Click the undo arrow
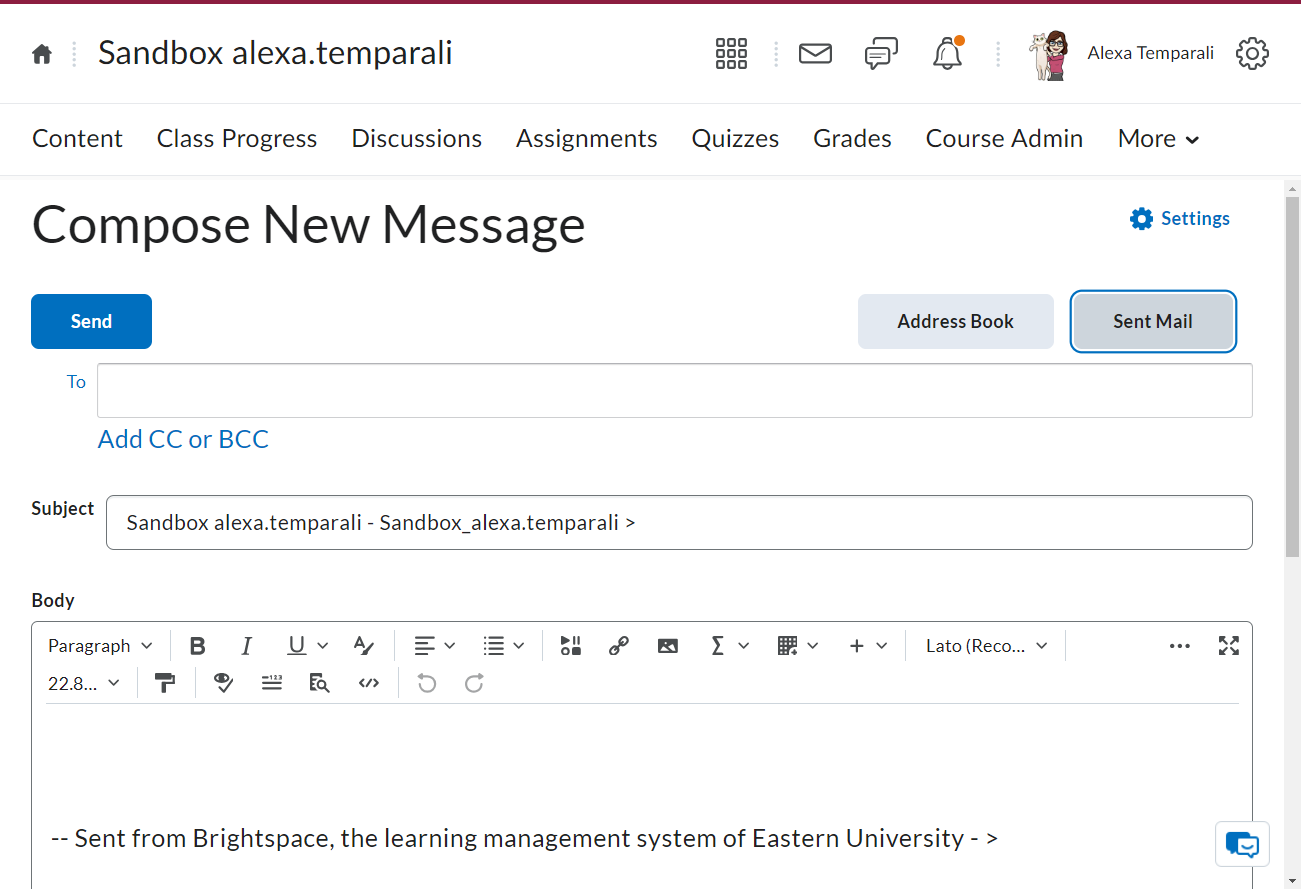The width and height of the screenshot is (1301, 889). tap(427, 683)
